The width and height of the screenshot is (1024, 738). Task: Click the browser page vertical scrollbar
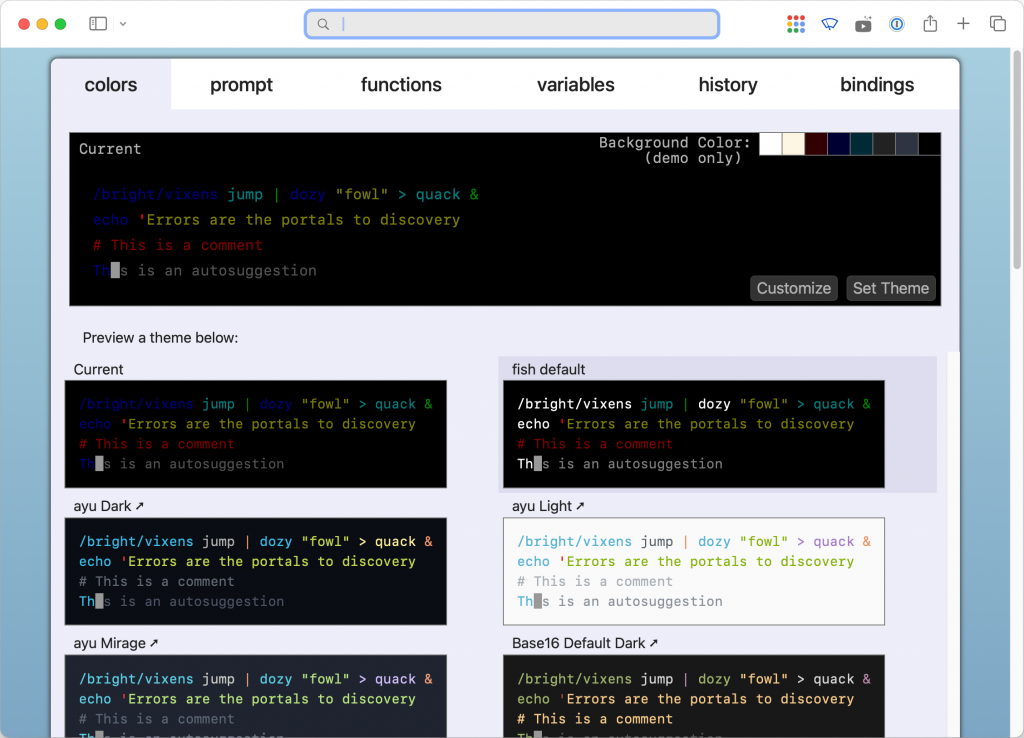click(x=1017, y=160)
